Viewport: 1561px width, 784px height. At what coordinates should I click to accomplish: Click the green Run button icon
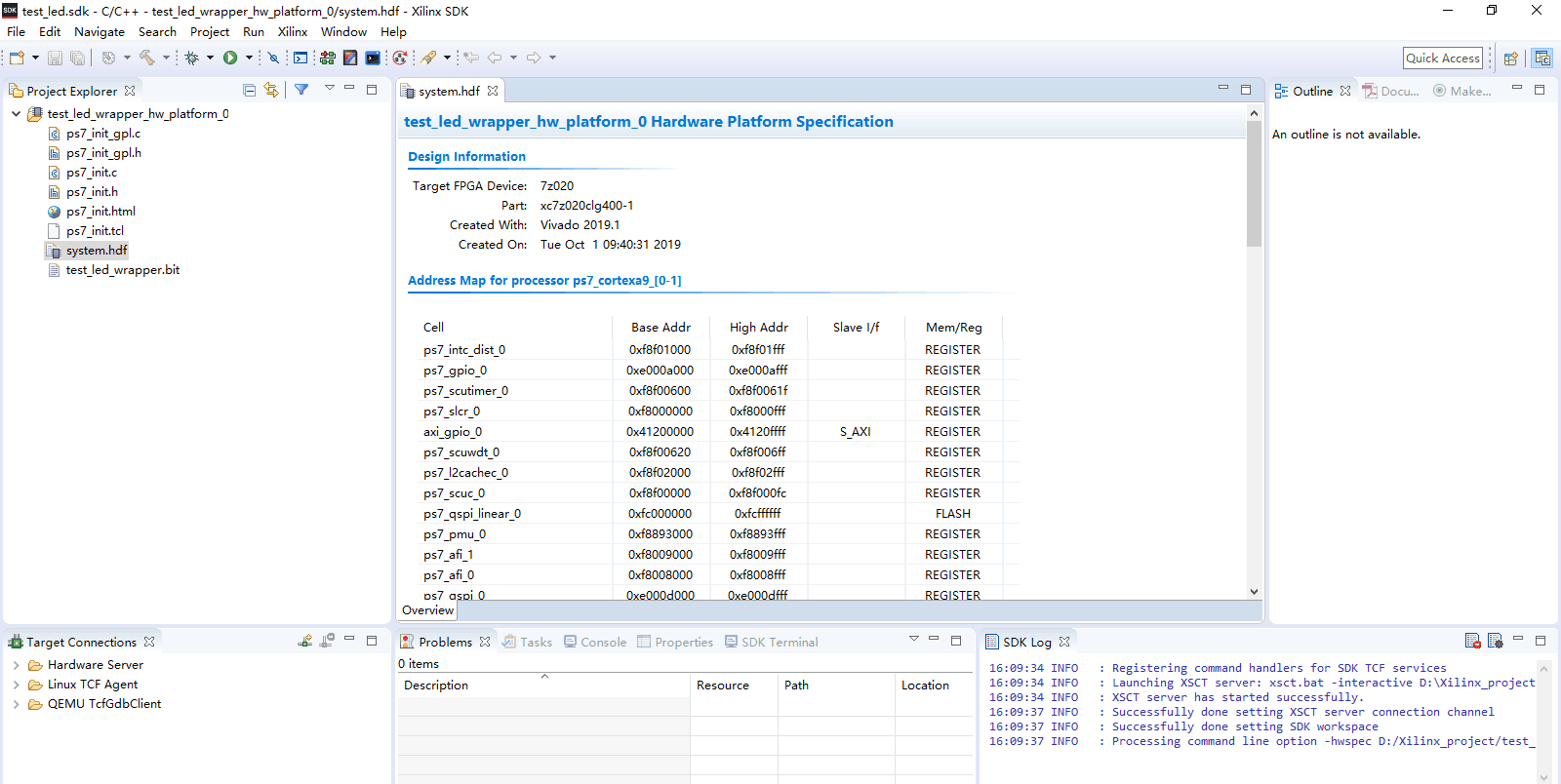pos(230,58)
